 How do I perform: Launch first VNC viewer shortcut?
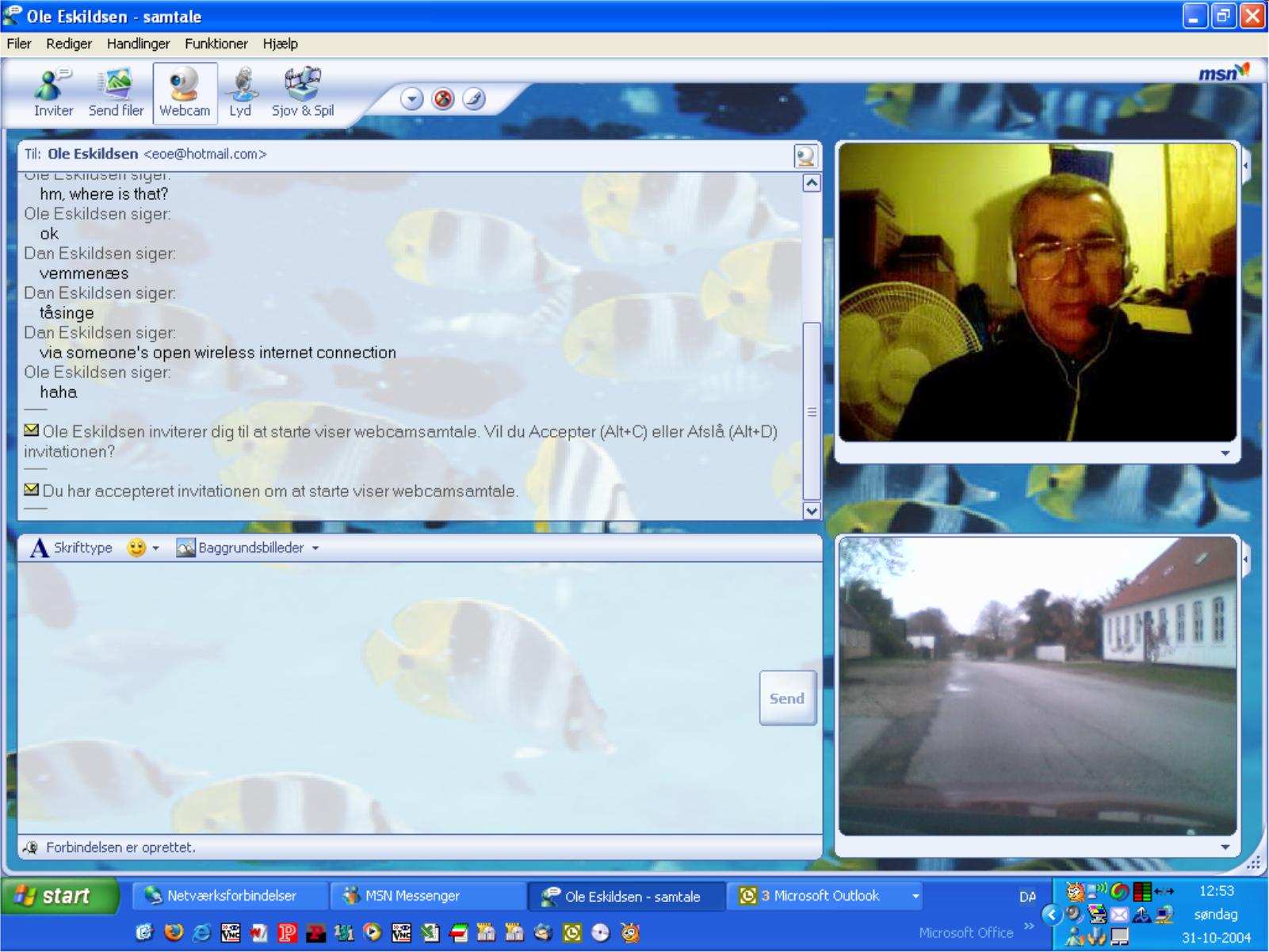click(x=231, y=933)
